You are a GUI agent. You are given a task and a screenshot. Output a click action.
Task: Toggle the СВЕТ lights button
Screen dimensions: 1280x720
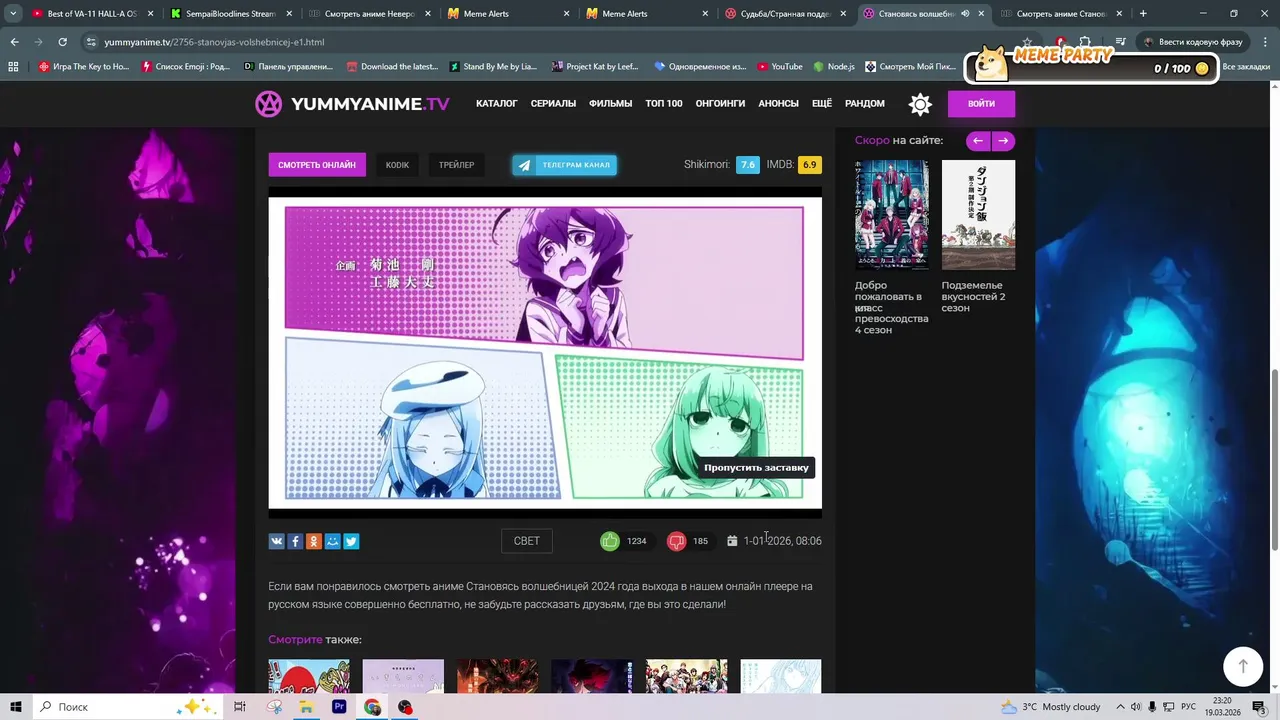pos(526,541)
